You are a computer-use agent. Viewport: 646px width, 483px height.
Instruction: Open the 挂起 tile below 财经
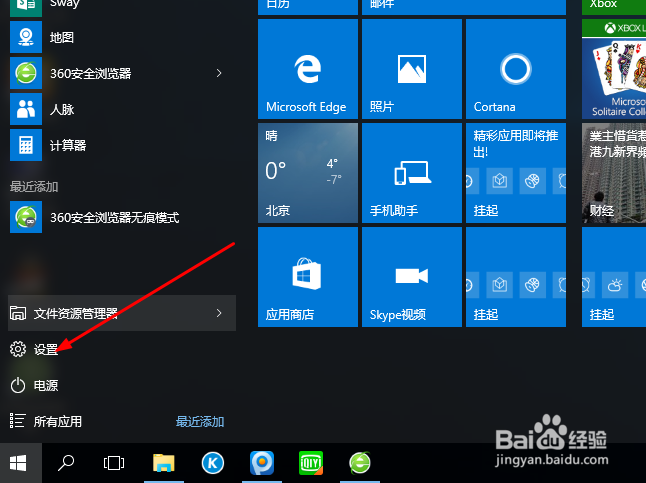614,277
